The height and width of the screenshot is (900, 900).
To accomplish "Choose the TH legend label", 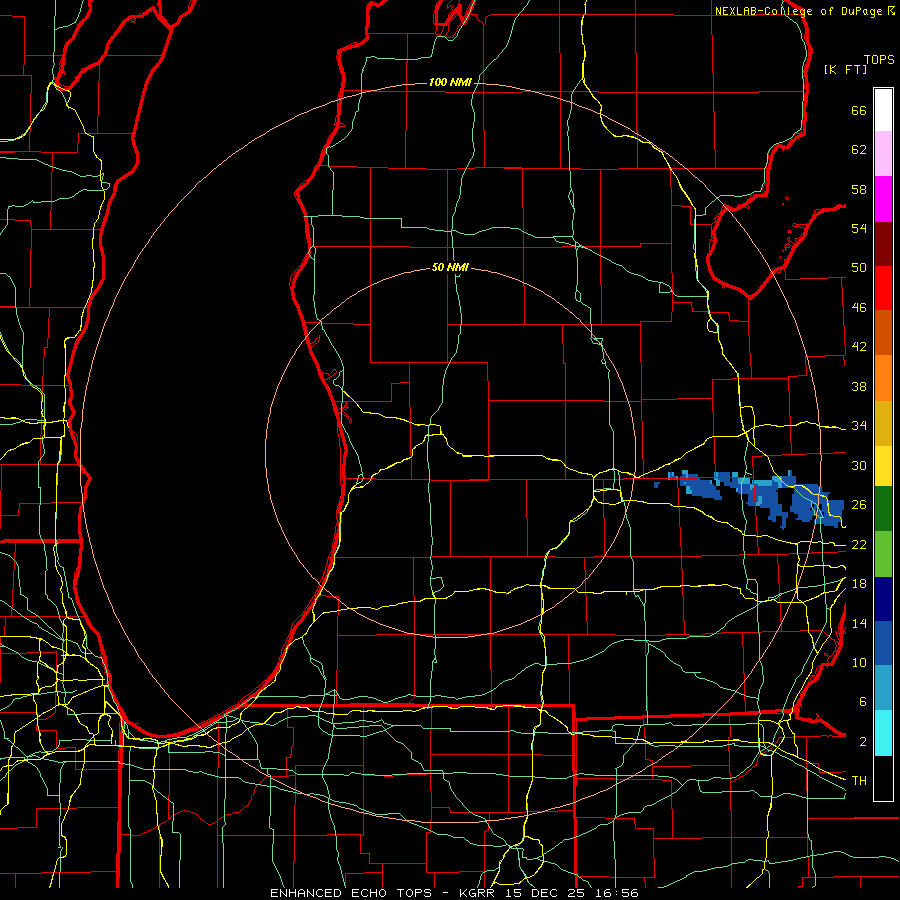I will (859, 781).
